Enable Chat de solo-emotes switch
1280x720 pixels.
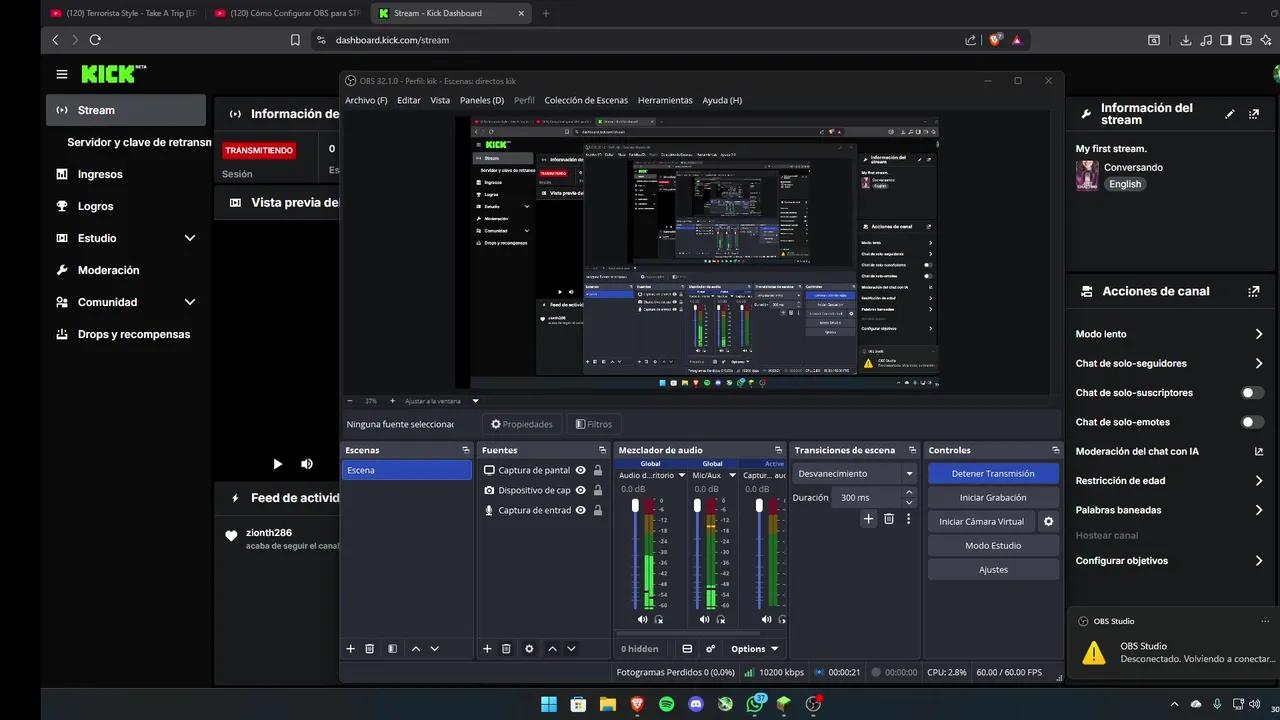(1253, 422)
